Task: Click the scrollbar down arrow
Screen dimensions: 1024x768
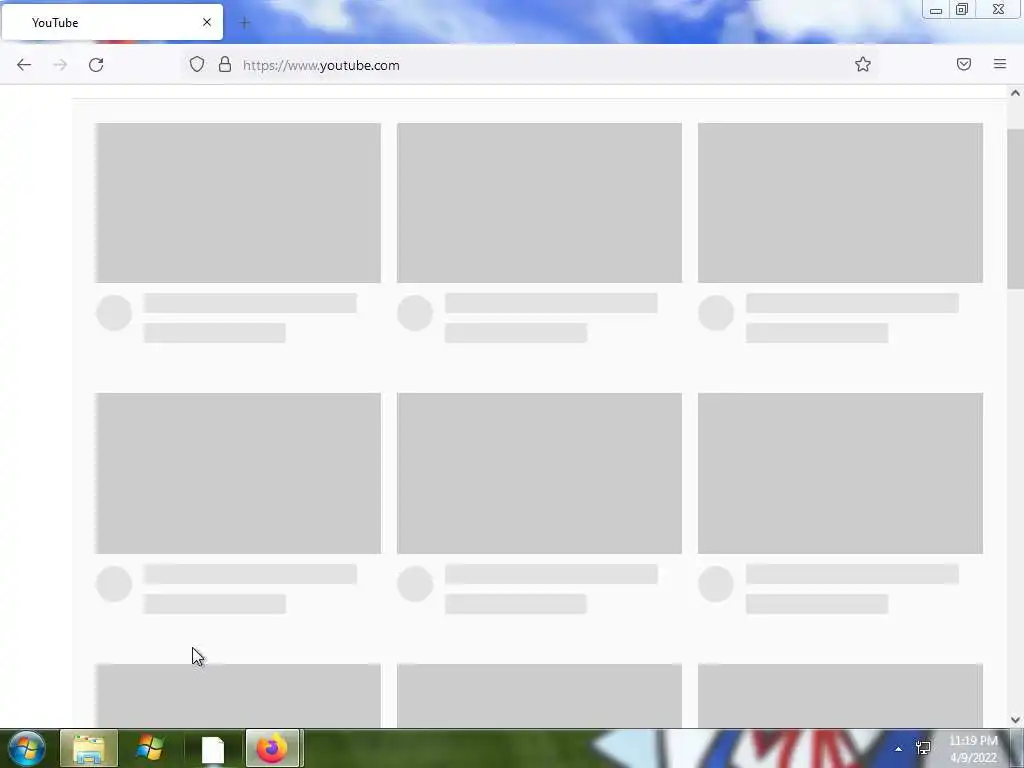Action: [1015, 720]
